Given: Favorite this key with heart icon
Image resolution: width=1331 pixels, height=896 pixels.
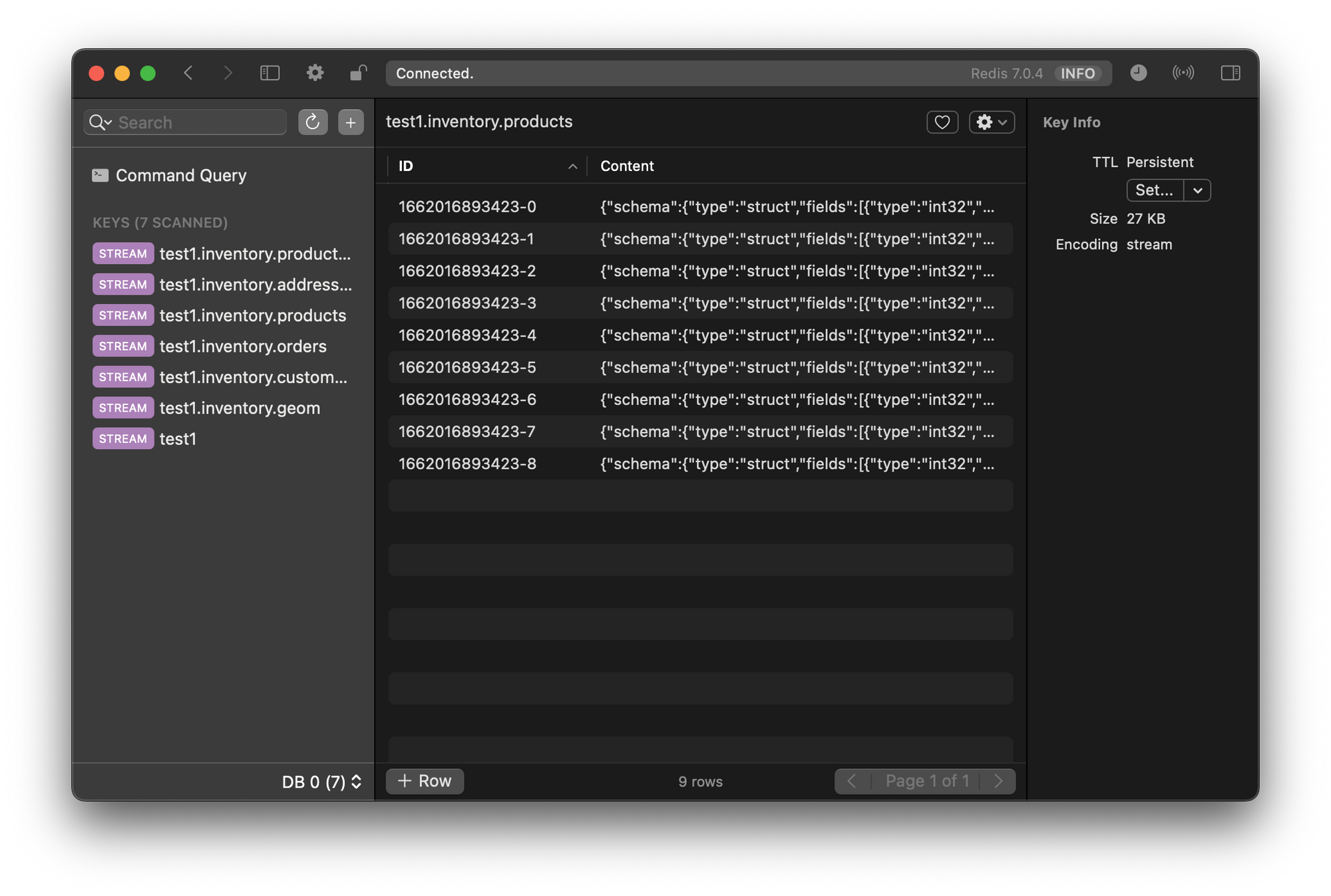Looking at the screenshot, I should (942, 122).
